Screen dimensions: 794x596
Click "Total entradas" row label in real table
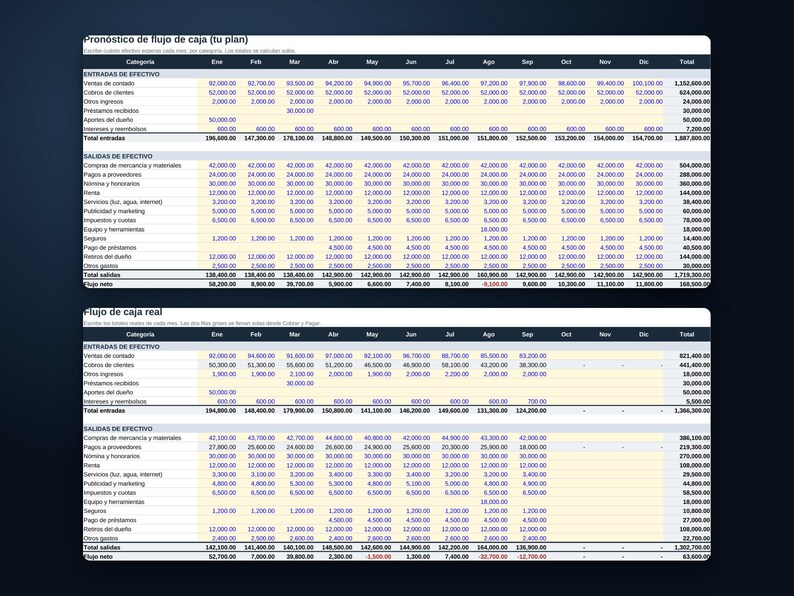pos(104,411)
